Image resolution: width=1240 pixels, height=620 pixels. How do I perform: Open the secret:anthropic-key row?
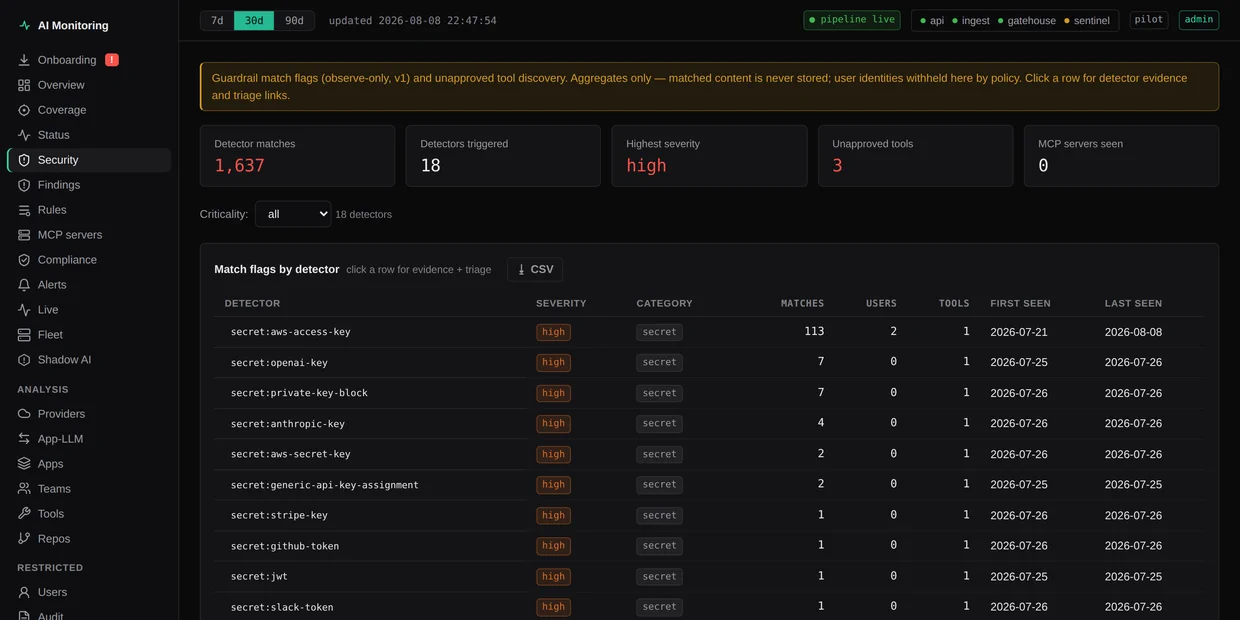709,423
